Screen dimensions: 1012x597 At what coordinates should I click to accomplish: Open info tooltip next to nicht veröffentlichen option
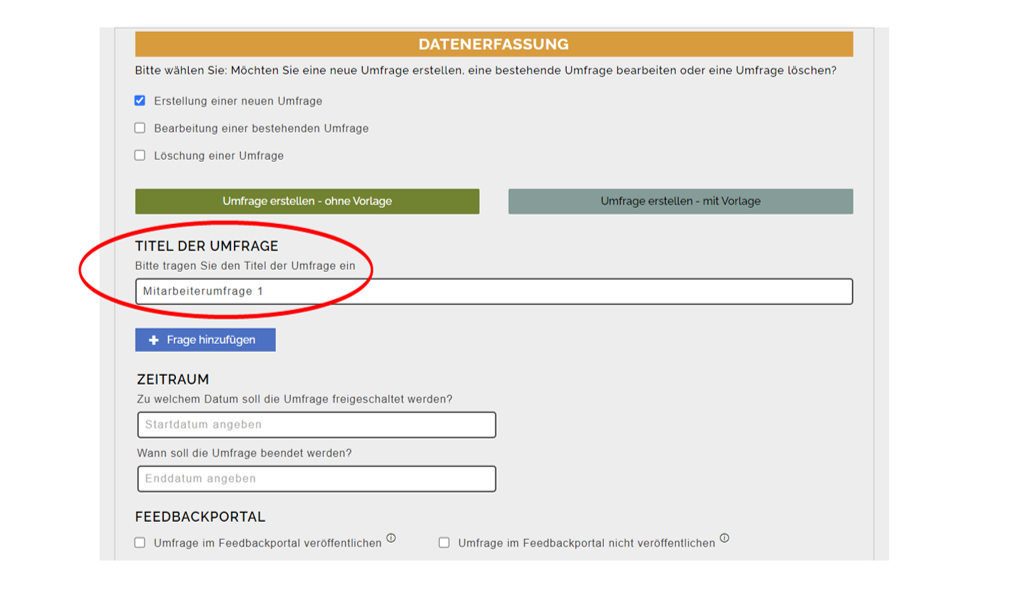(x=724, y=536)
